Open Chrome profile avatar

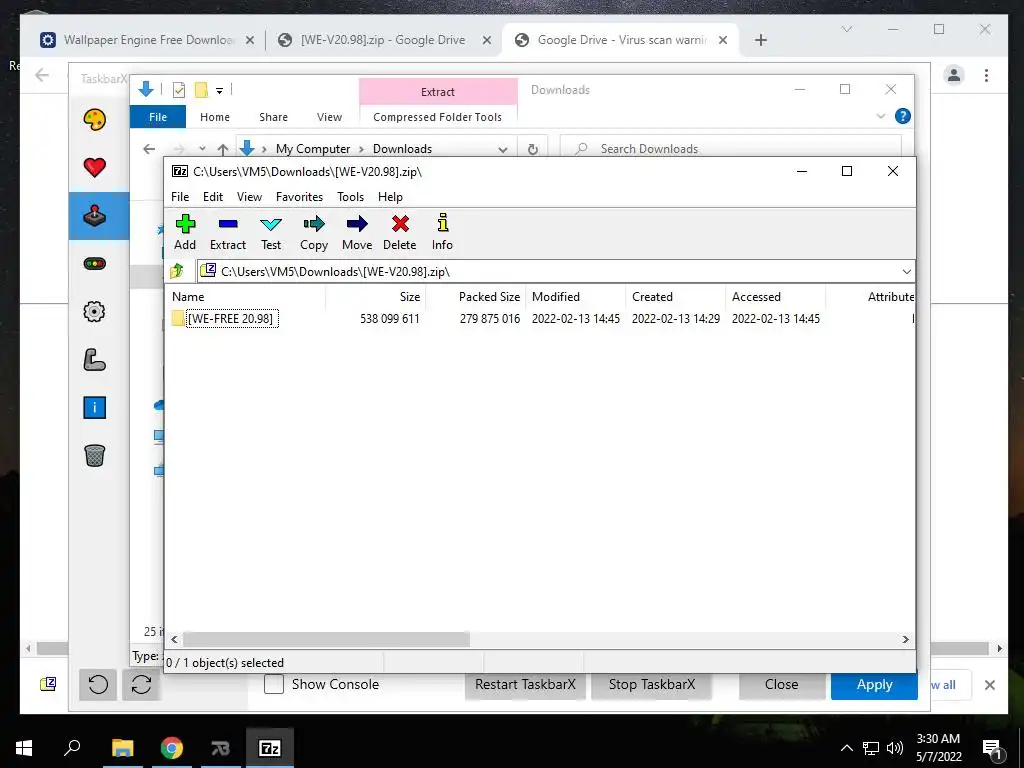pyautogui.click(x=953, y=75)
